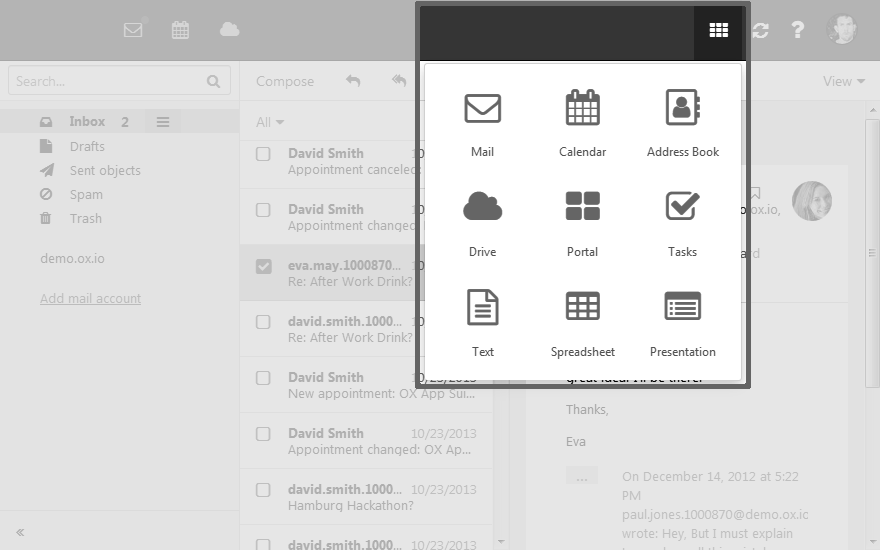880x550 pixels.
Task: Click the flag icon on the message
Action: coord(755,194)
